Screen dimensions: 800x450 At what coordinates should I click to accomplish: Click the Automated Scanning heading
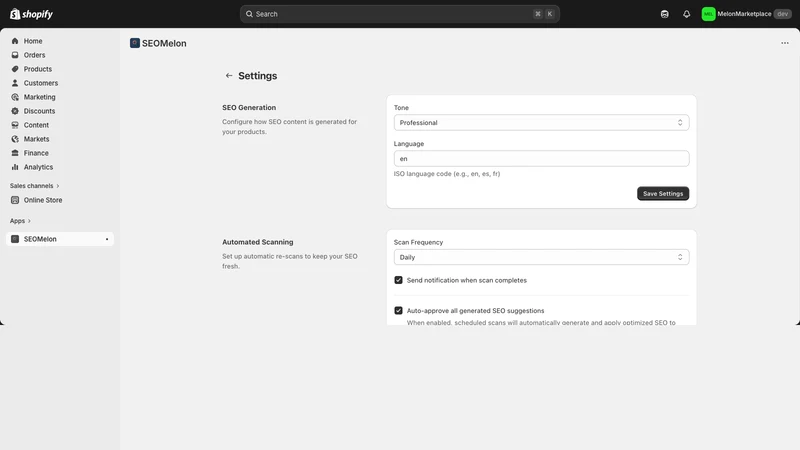(258, 242)
